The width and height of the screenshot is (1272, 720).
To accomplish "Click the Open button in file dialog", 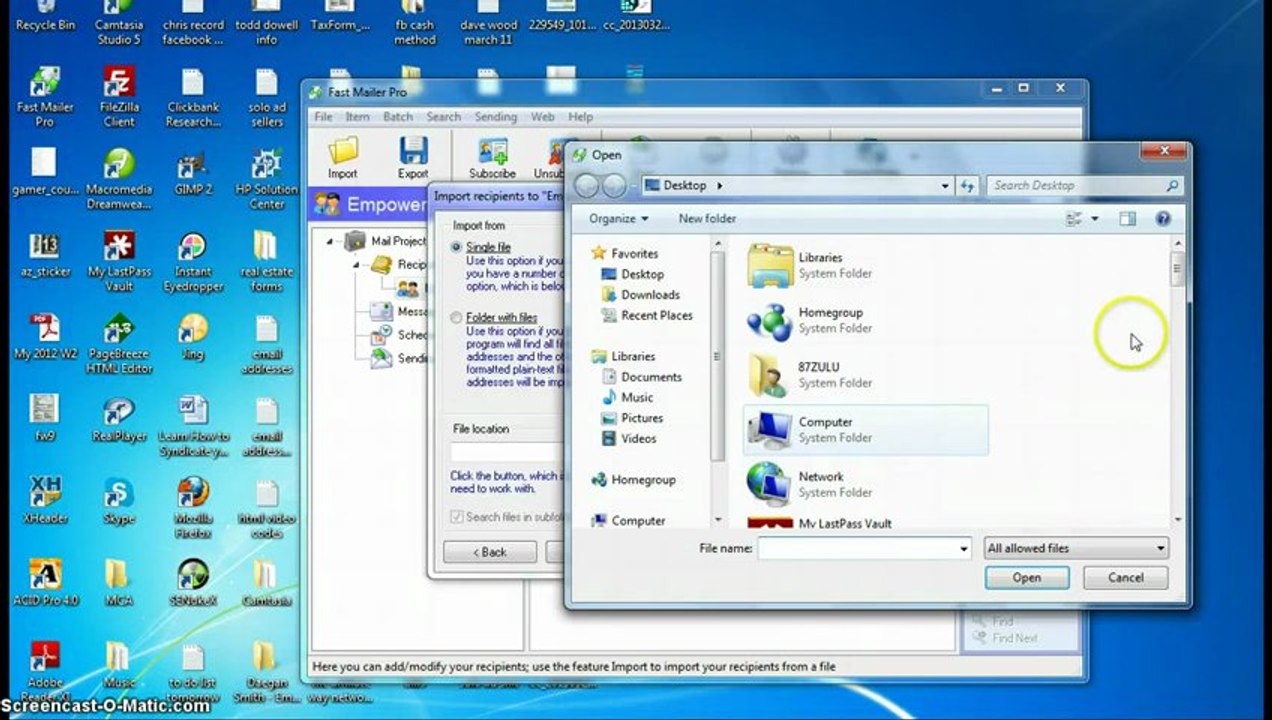I will tap(1027, 578).
